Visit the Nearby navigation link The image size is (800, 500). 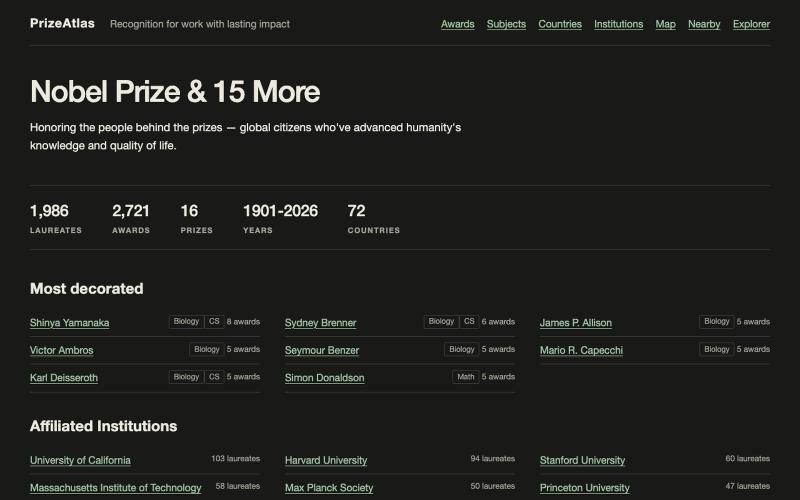coord(704,24)
